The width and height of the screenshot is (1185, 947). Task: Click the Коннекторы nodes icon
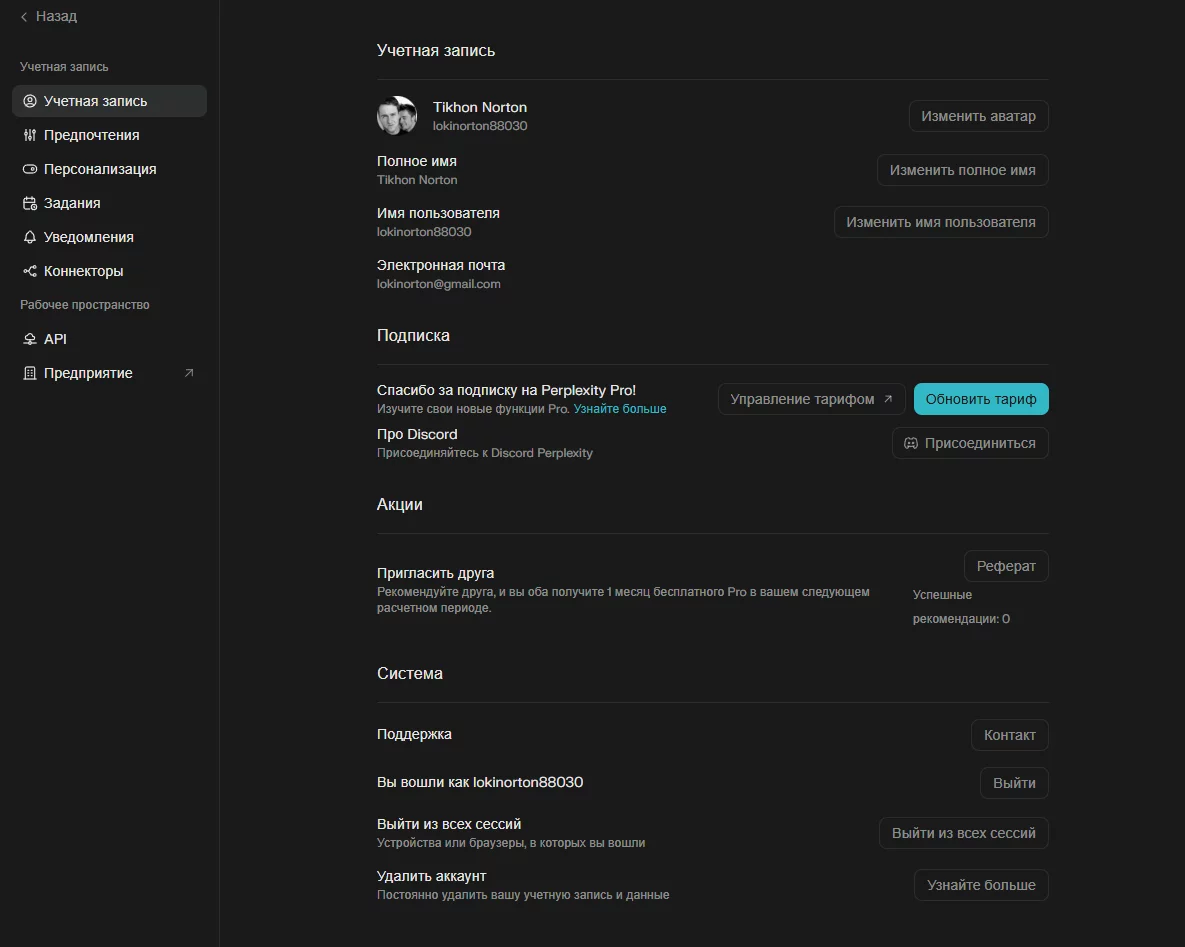point(30,271)
